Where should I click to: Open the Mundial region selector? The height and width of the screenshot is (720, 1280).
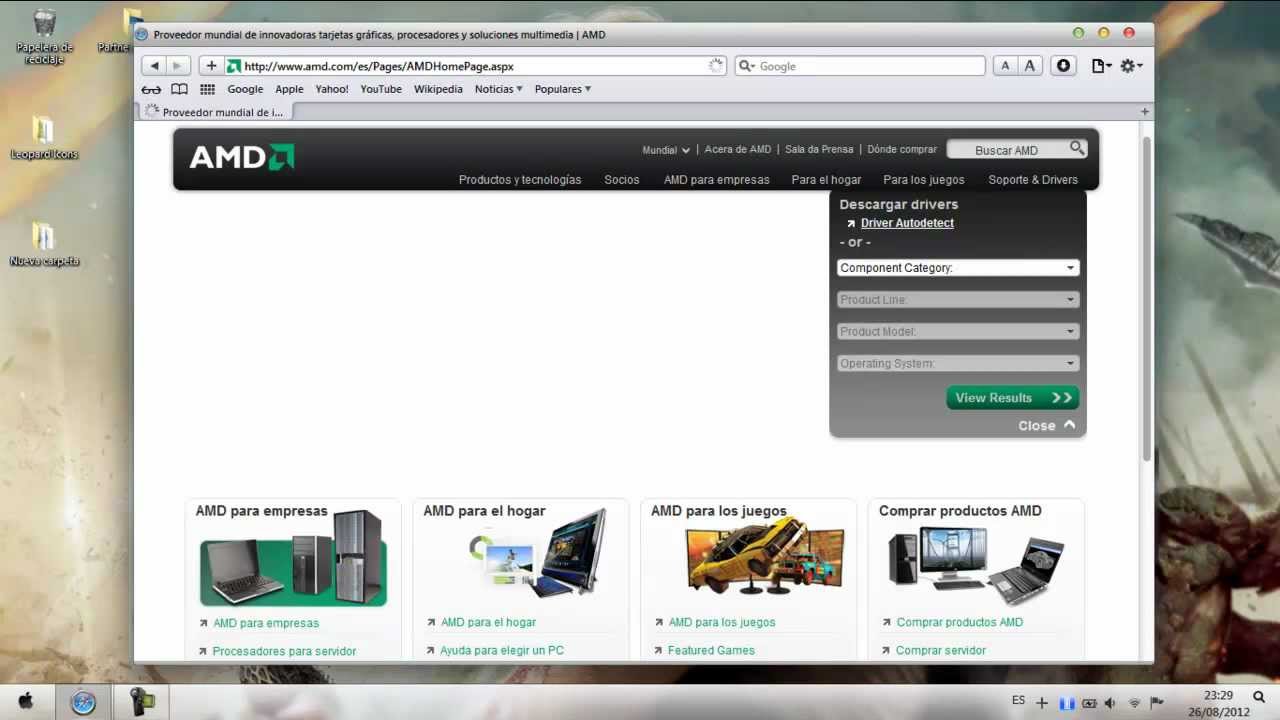coord(666,150)
